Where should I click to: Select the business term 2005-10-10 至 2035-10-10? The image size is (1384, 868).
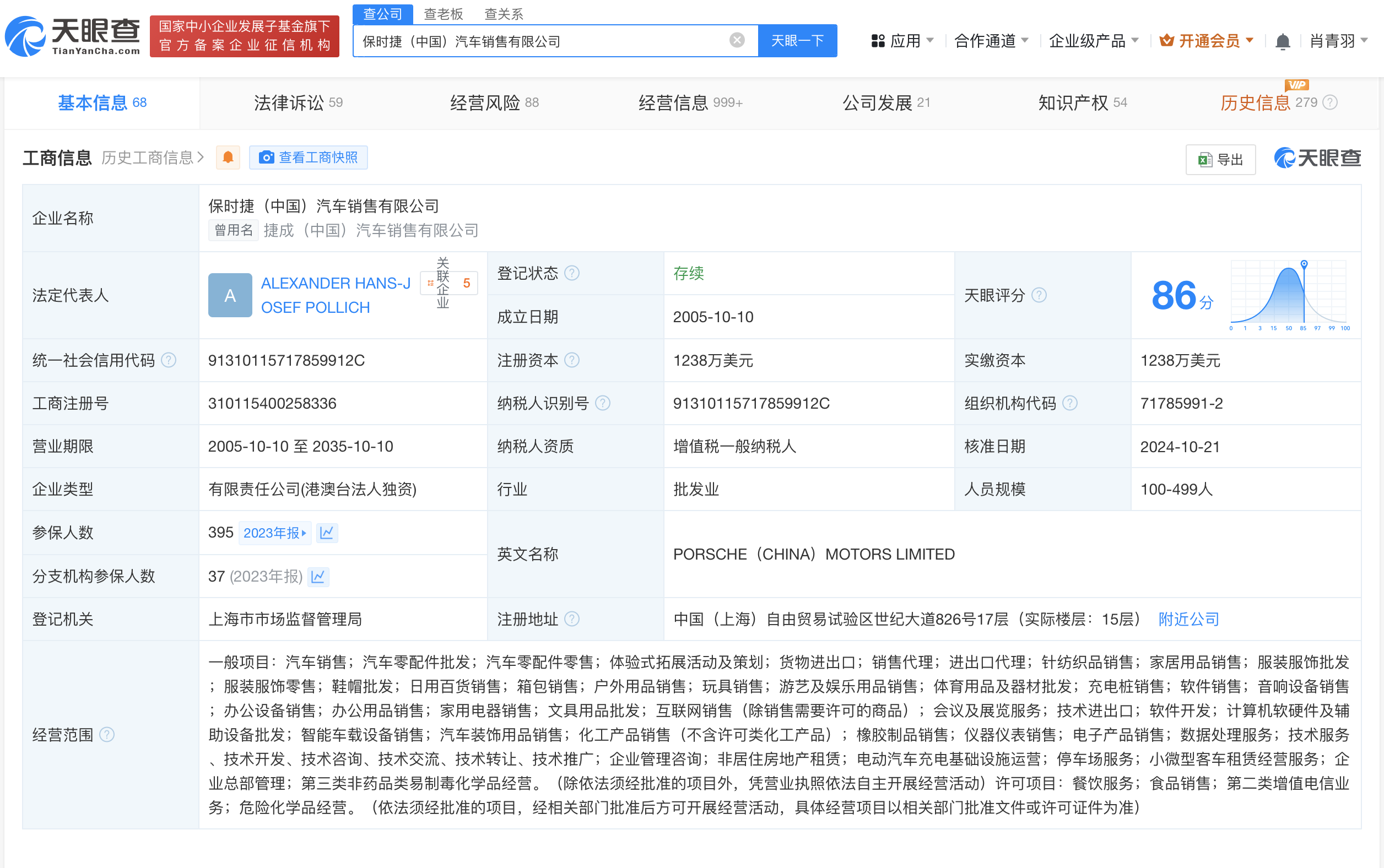coord(300,446)
